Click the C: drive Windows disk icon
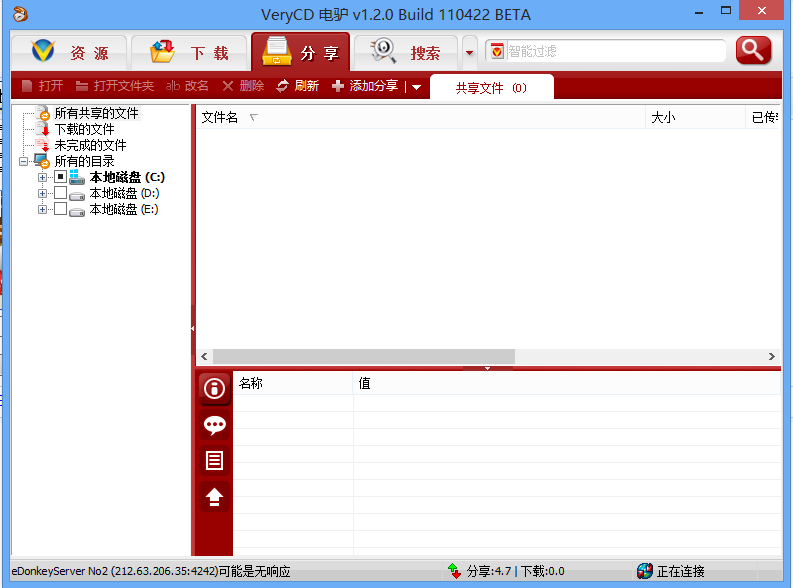Screen dimensions: 793x588 (x=76, y=177)
